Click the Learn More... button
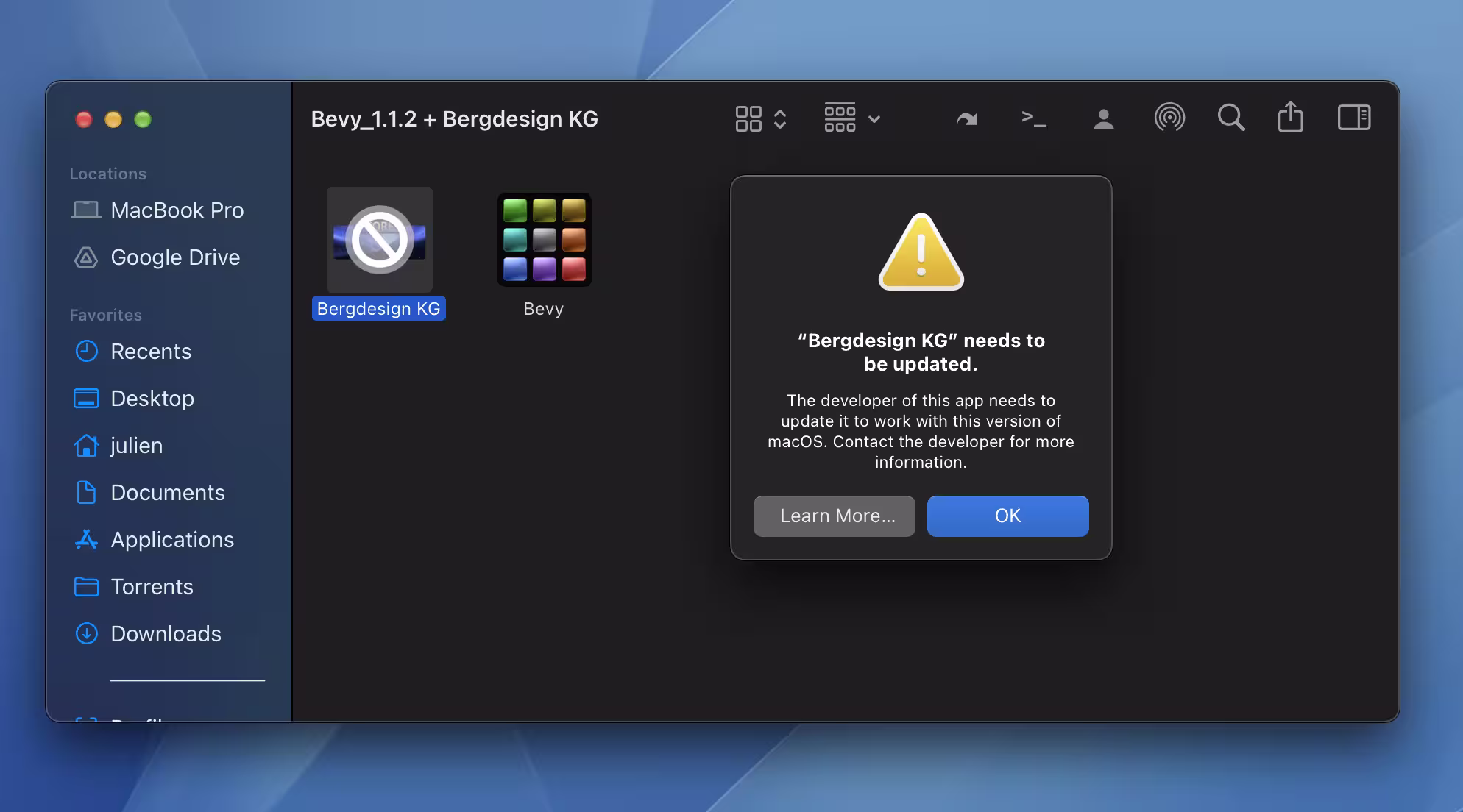Screen dimensions: 1463x812 click(835, 516)
